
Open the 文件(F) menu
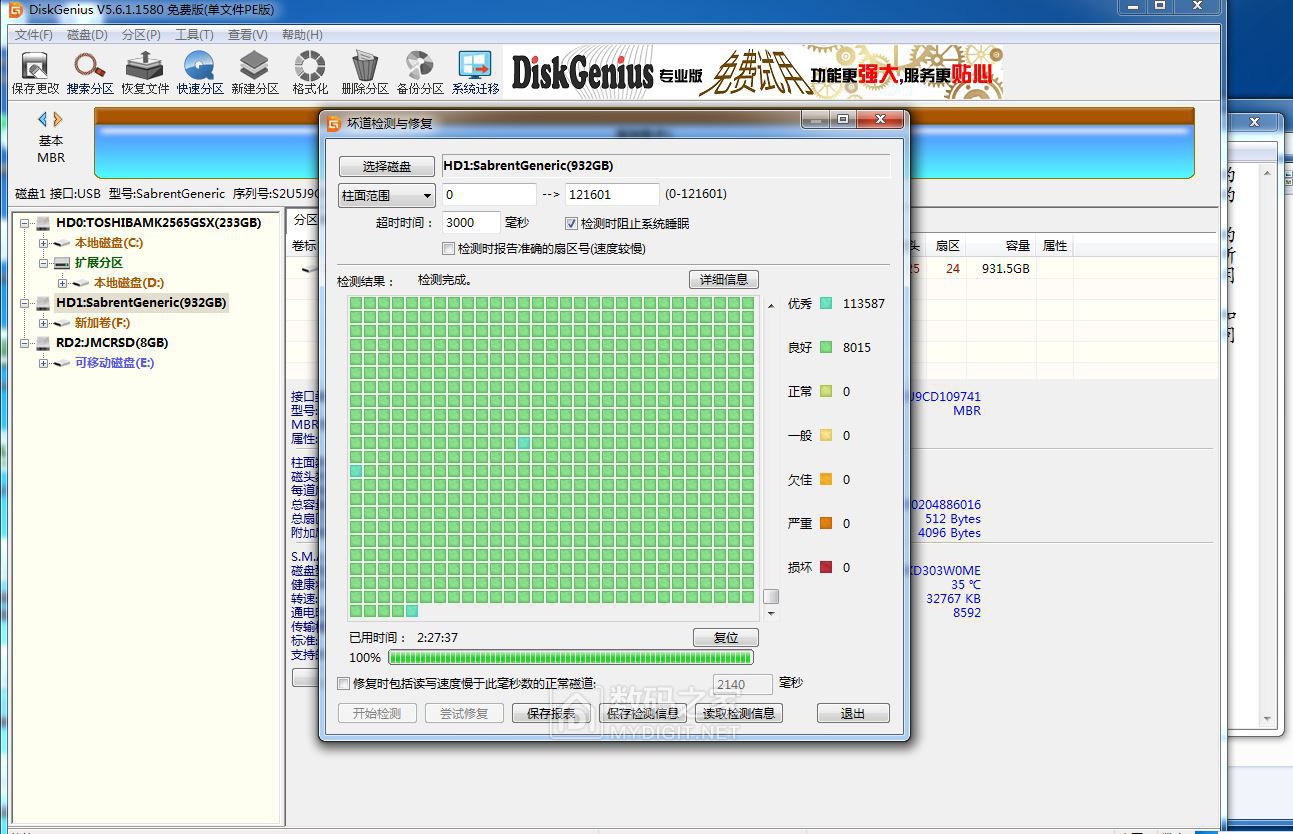tap(34, 34)
